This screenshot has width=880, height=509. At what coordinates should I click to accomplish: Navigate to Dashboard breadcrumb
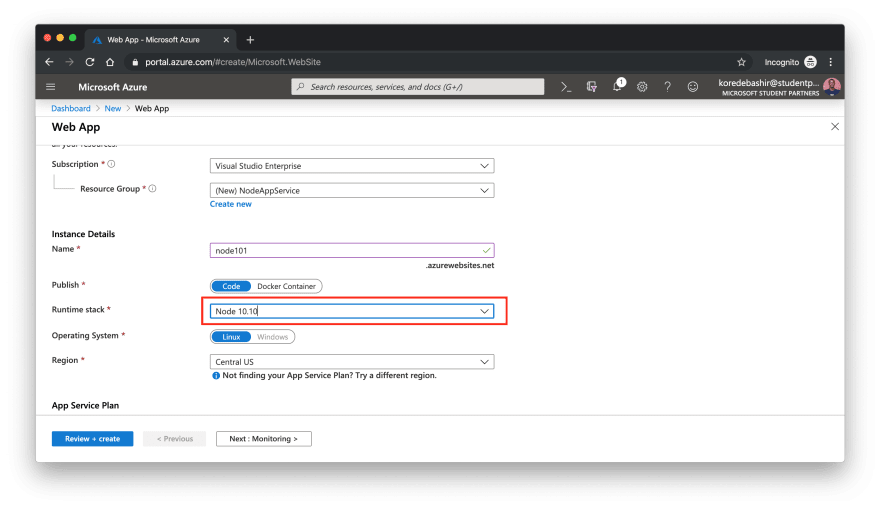point(71,108)
